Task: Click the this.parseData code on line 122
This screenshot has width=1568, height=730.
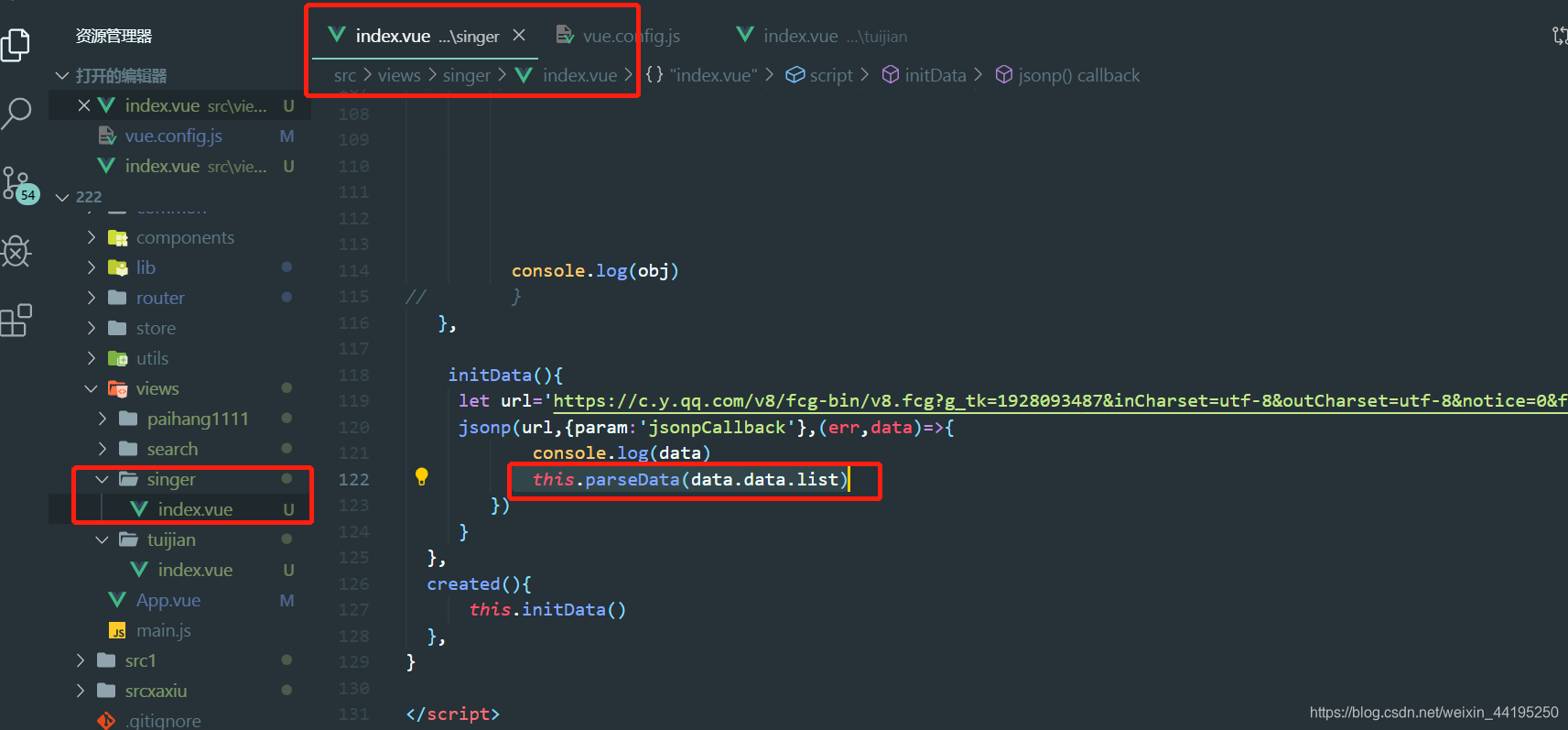Action: [x=691, y=479]
